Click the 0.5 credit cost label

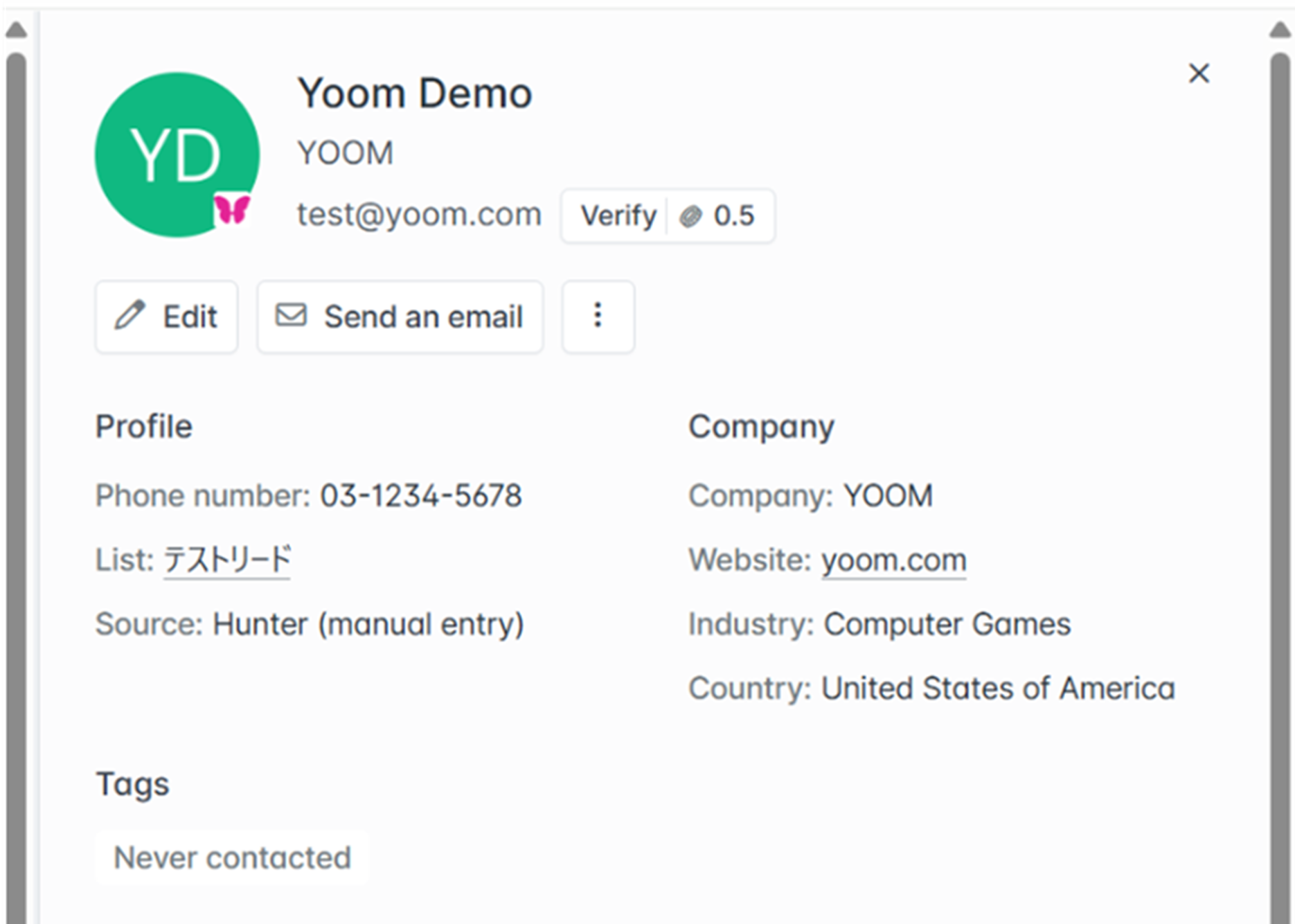pyautogui.click(x=733, y=216)
